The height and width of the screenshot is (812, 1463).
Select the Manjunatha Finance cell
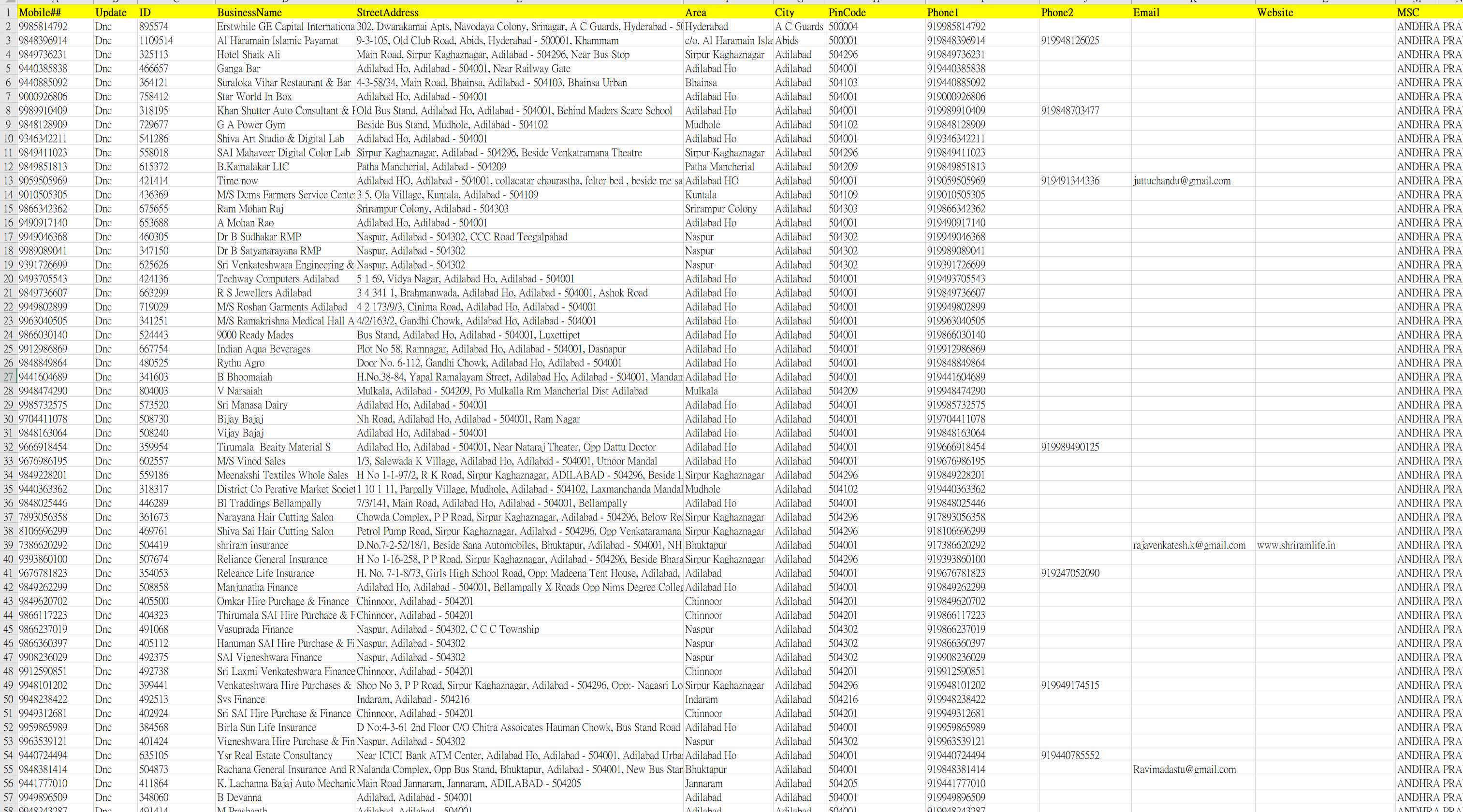285,587
